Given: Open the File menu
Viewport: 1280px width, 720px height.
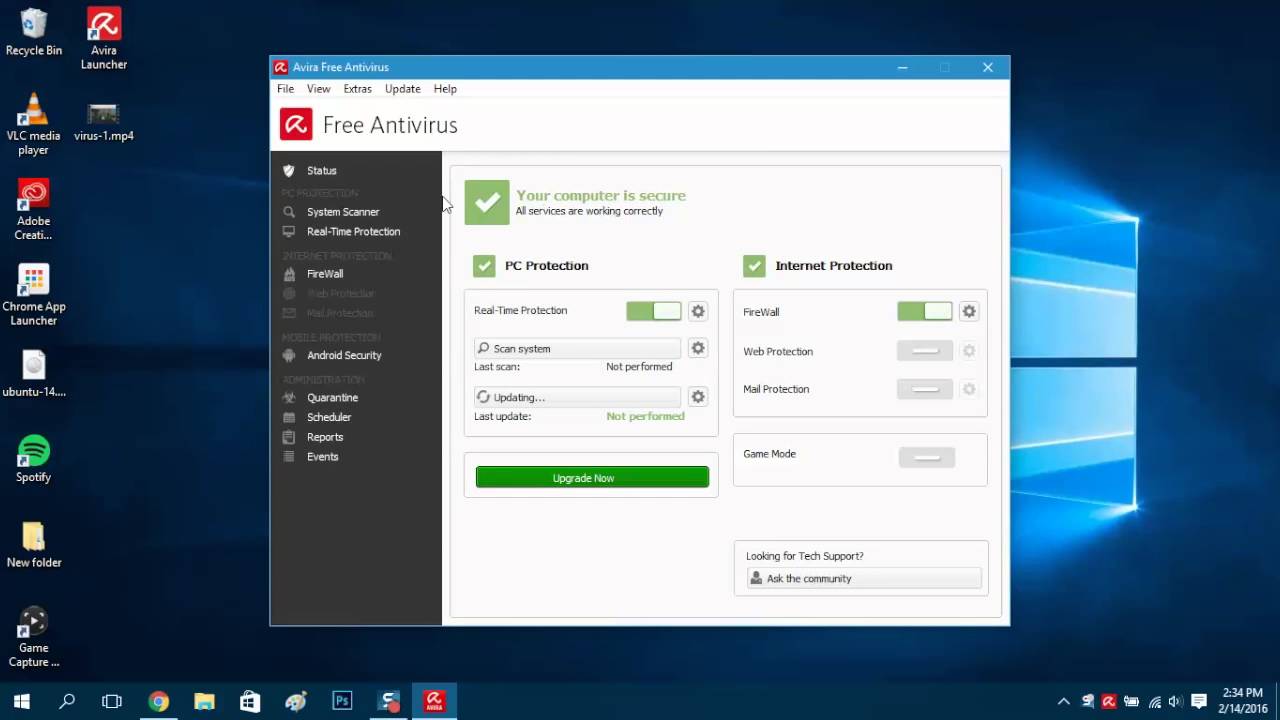Looking at the screenshot, I should click(x=285, y=89).
